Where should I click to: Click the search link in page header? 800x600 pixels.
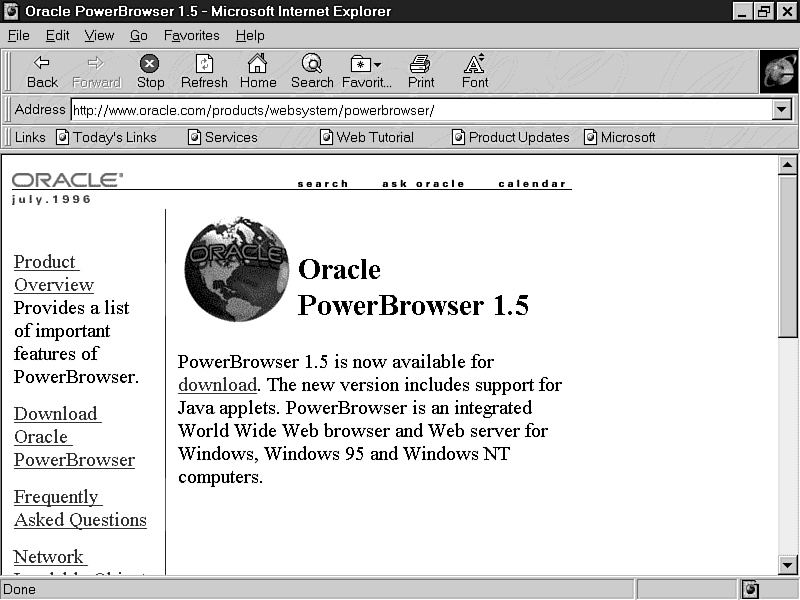point(323,184)
